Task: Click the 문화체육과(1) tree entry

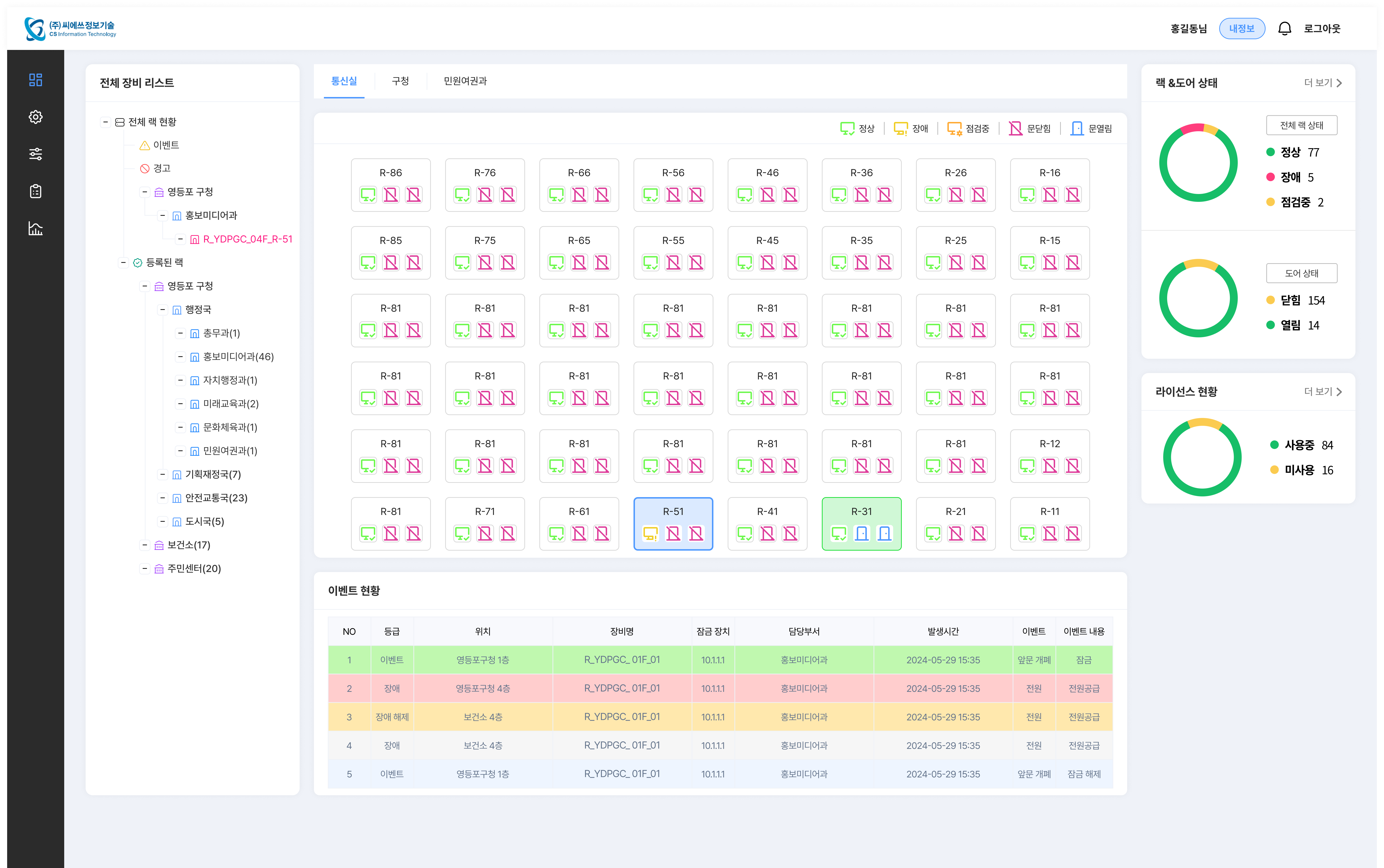Action: click(x=230, y=427)
